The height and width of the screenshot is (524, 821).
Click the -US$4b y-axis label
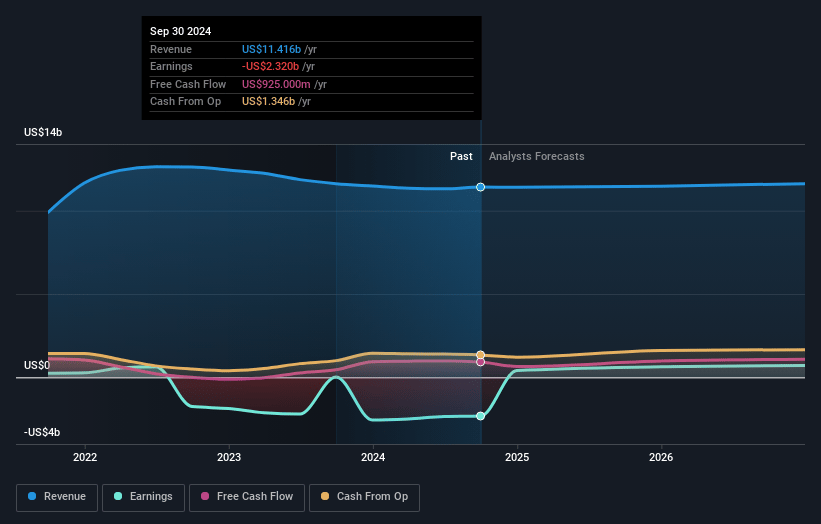(x=42, y=432)
